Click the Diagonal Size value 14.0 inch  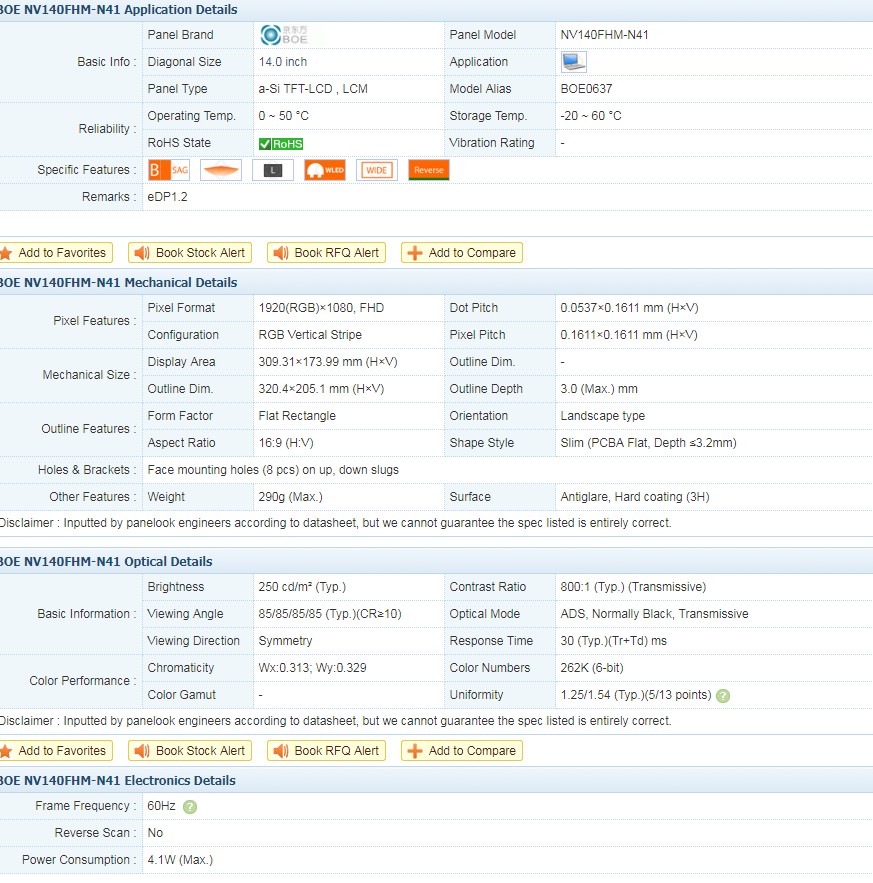tap(283, 62)
